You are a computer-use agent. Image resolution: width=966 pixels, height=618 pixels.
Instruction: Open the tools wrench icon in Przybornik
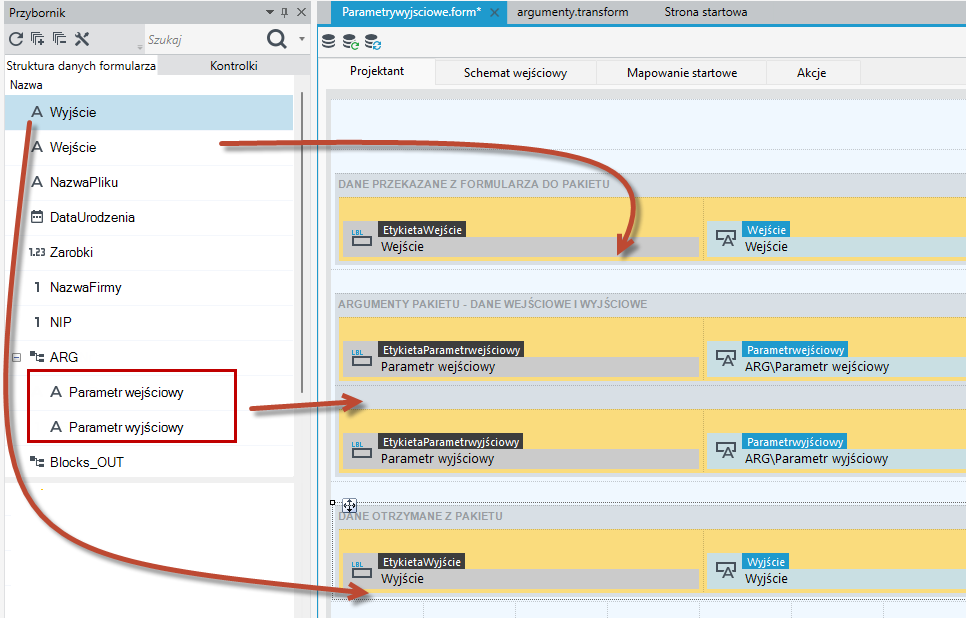(x=82, y=39)
